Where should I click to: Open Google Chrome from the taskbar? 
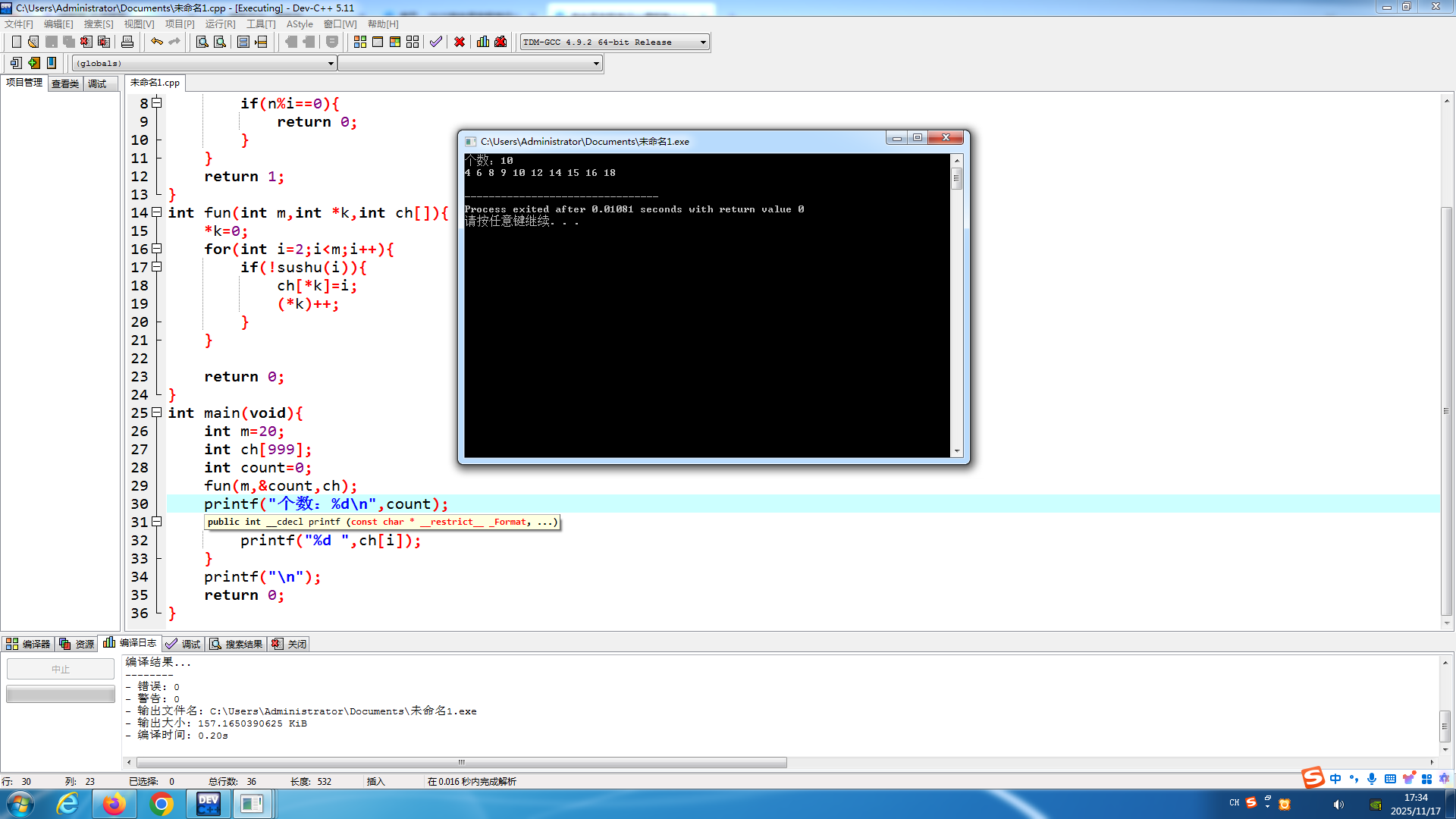[161, 804]
